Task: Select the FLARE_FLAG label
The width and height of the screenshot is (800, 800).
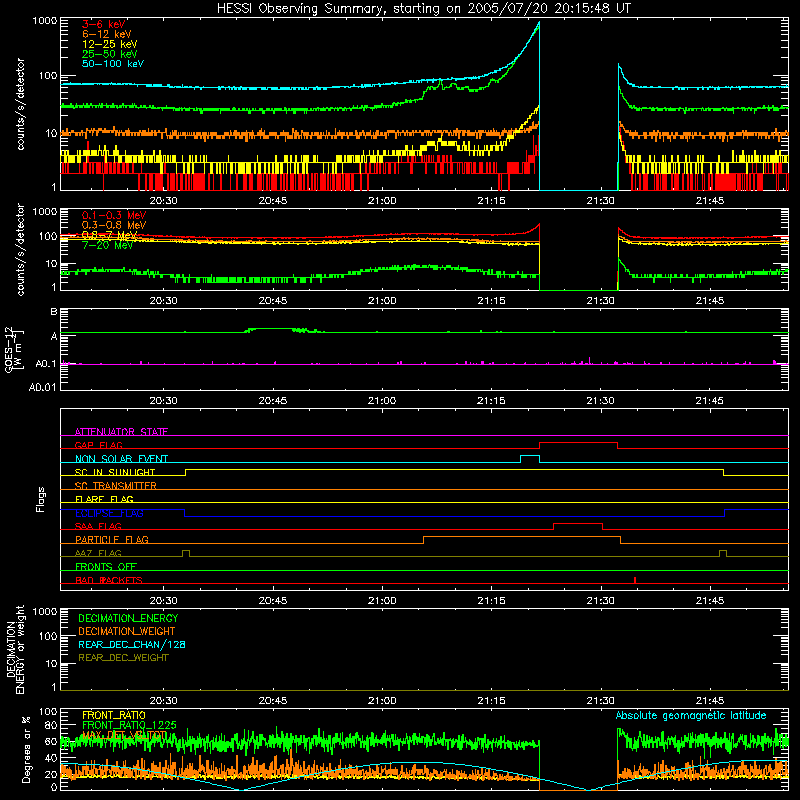Action: coord(104,499)
